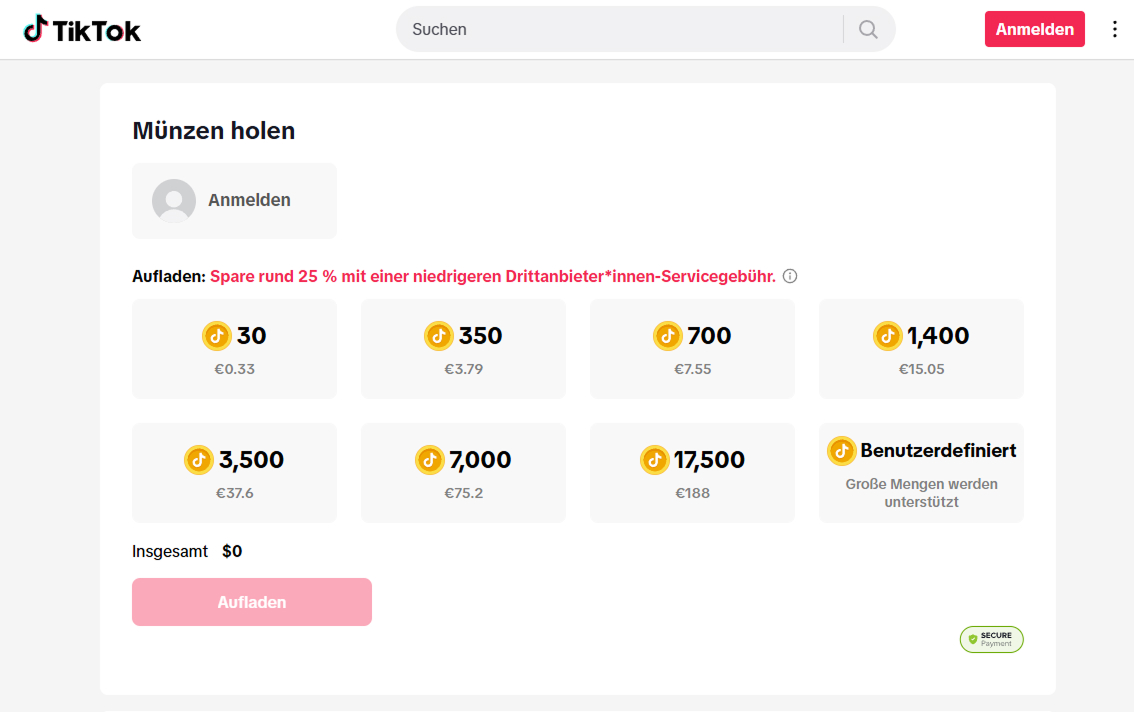This screenshot has width=1134, height=712.
Task: Click the TikTok logo
Action: coord(82,29)
